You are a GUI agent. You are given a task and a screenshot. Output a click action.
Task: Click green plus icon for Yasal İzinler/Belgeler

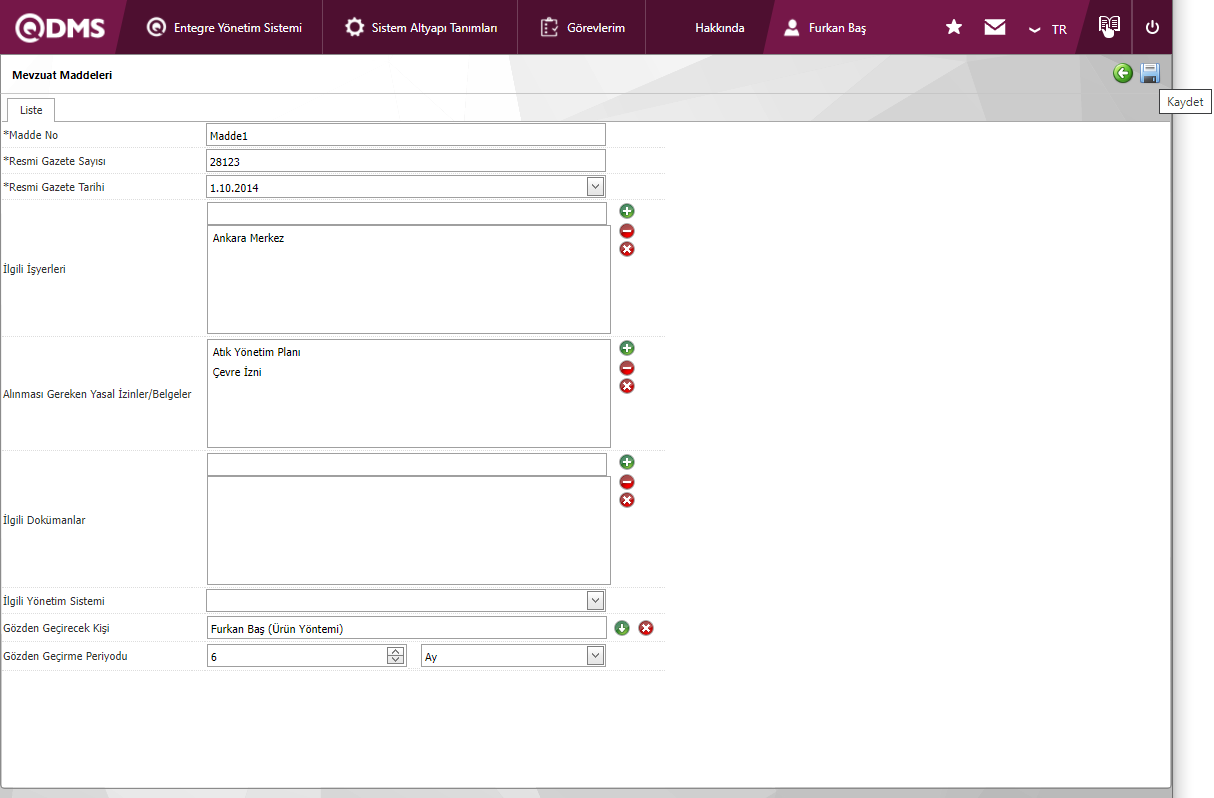click(x=627, y=348)
